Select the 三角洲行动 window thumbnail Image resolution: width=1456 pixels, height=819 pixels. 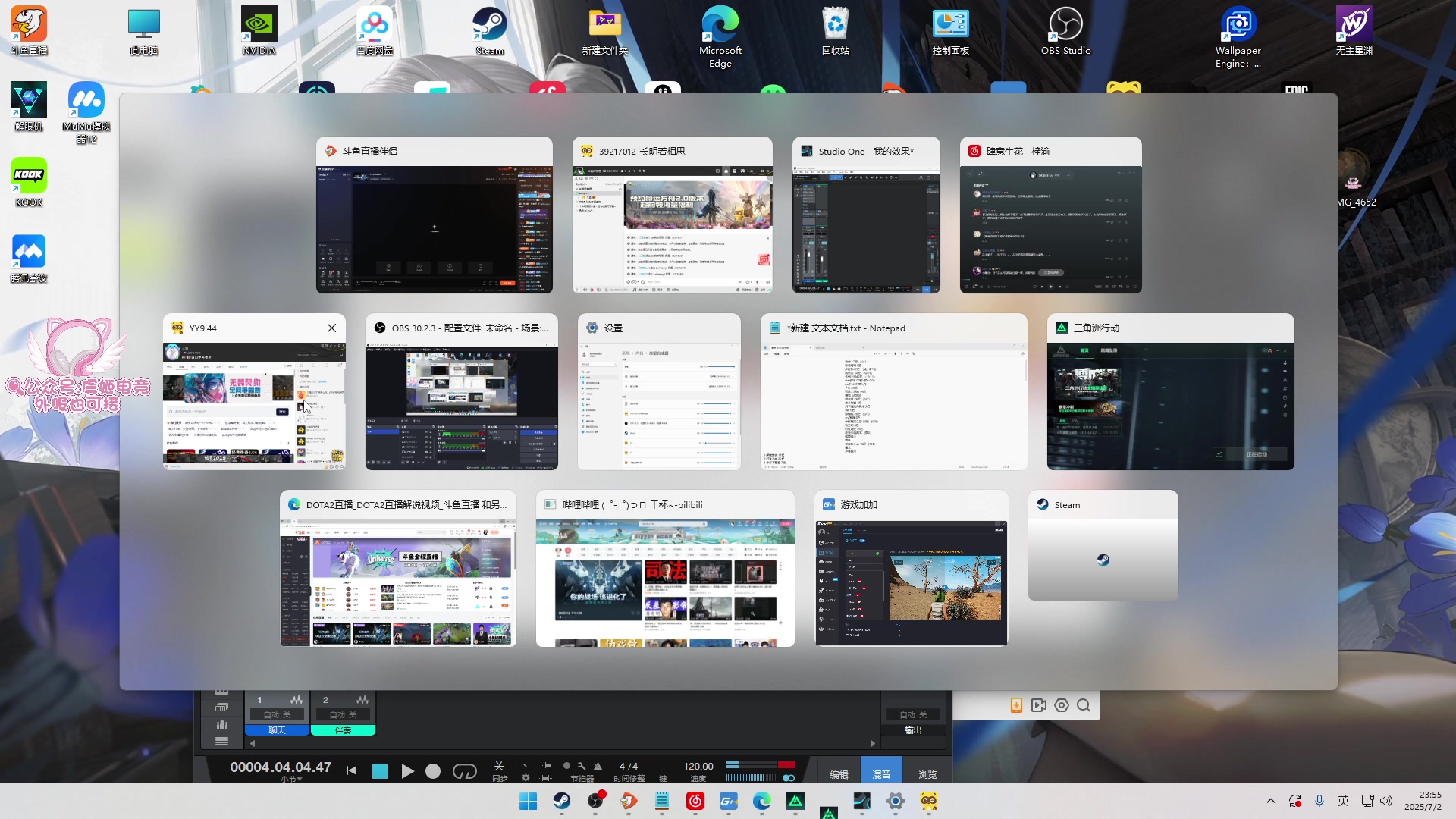tap(1170, 392)
